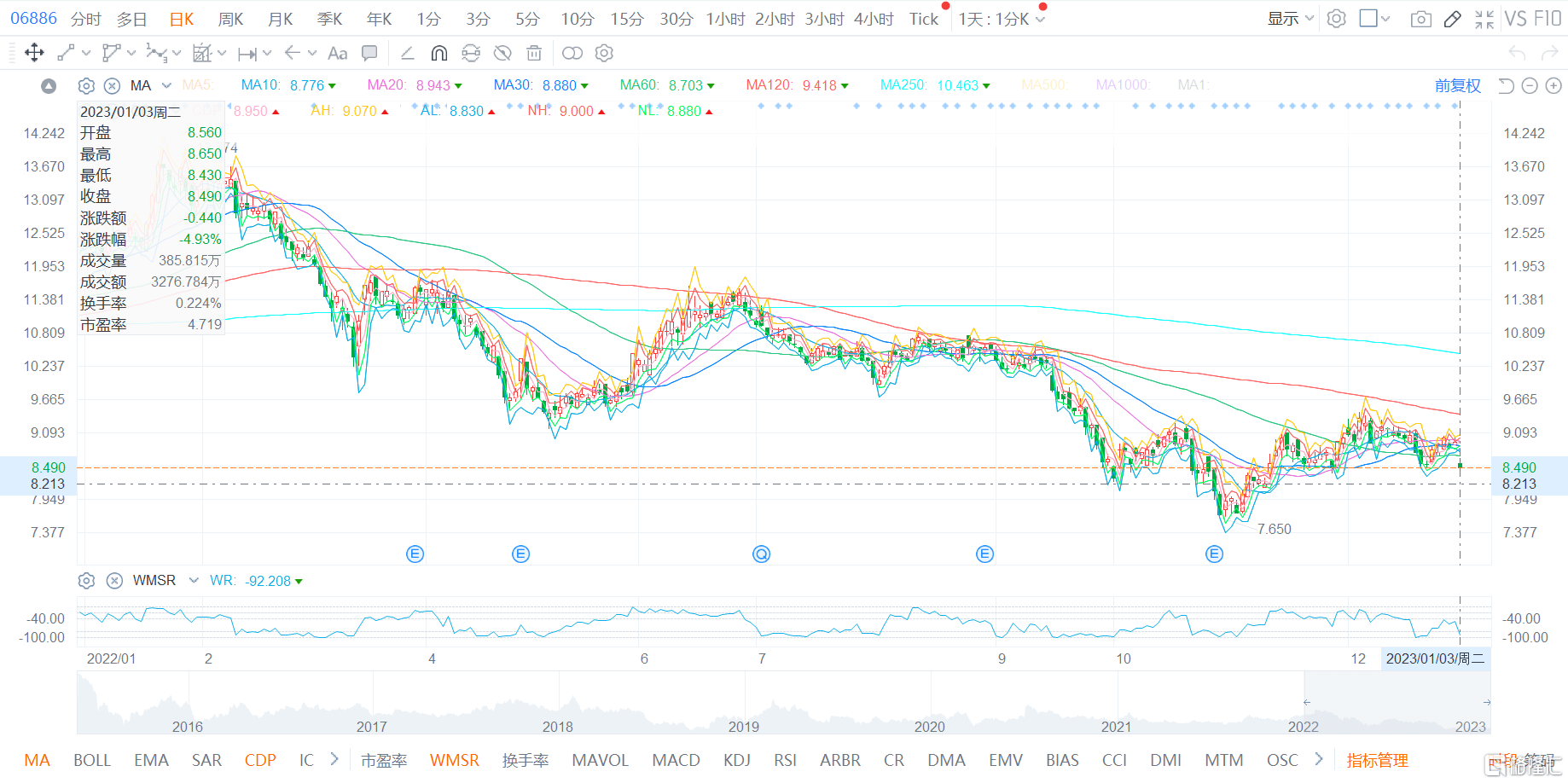Click stock code 06886
This screenshot has height=783, width=1568.
tap(33, 19)
